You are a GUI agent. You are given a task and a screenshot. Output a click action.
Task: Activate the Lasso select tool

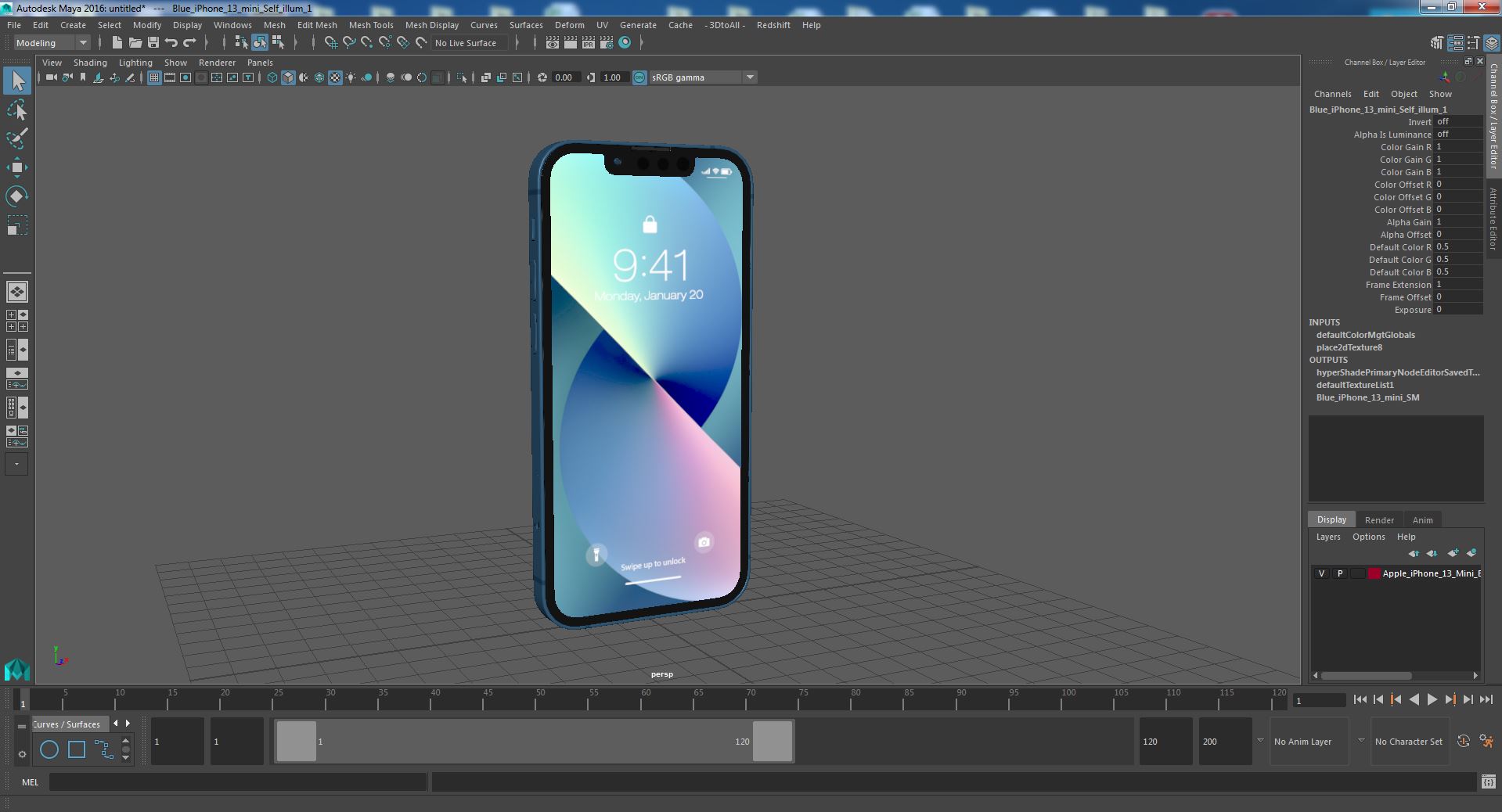coord(17,110)
